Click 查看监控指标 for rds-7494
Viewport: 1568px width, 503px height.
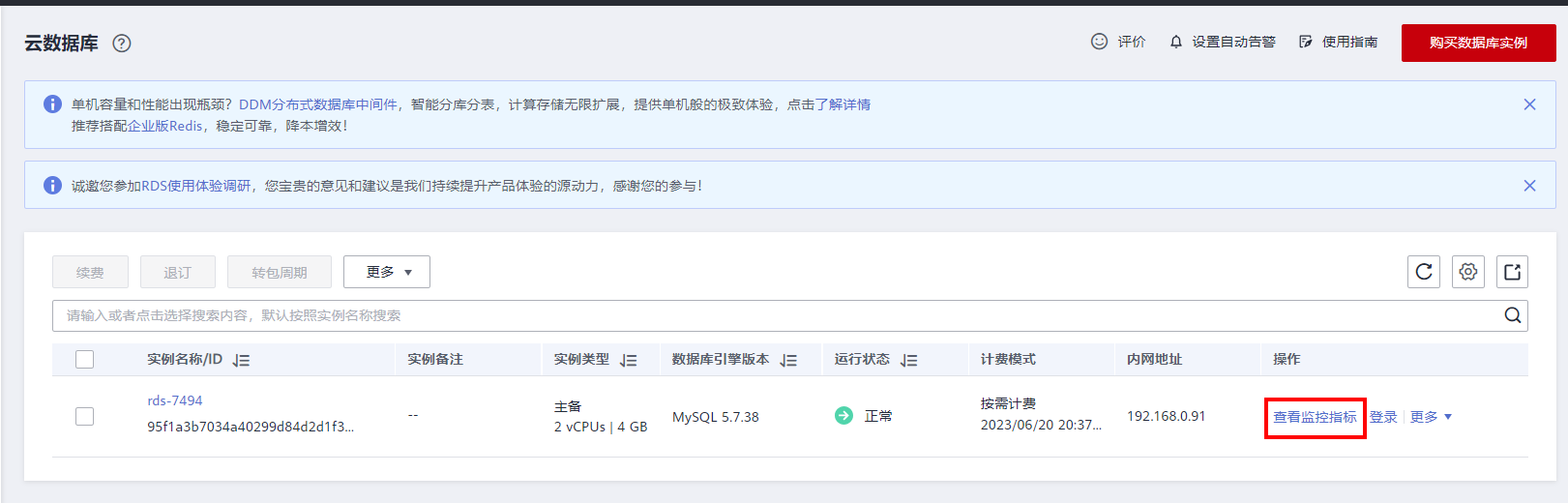pos(1315,417)
